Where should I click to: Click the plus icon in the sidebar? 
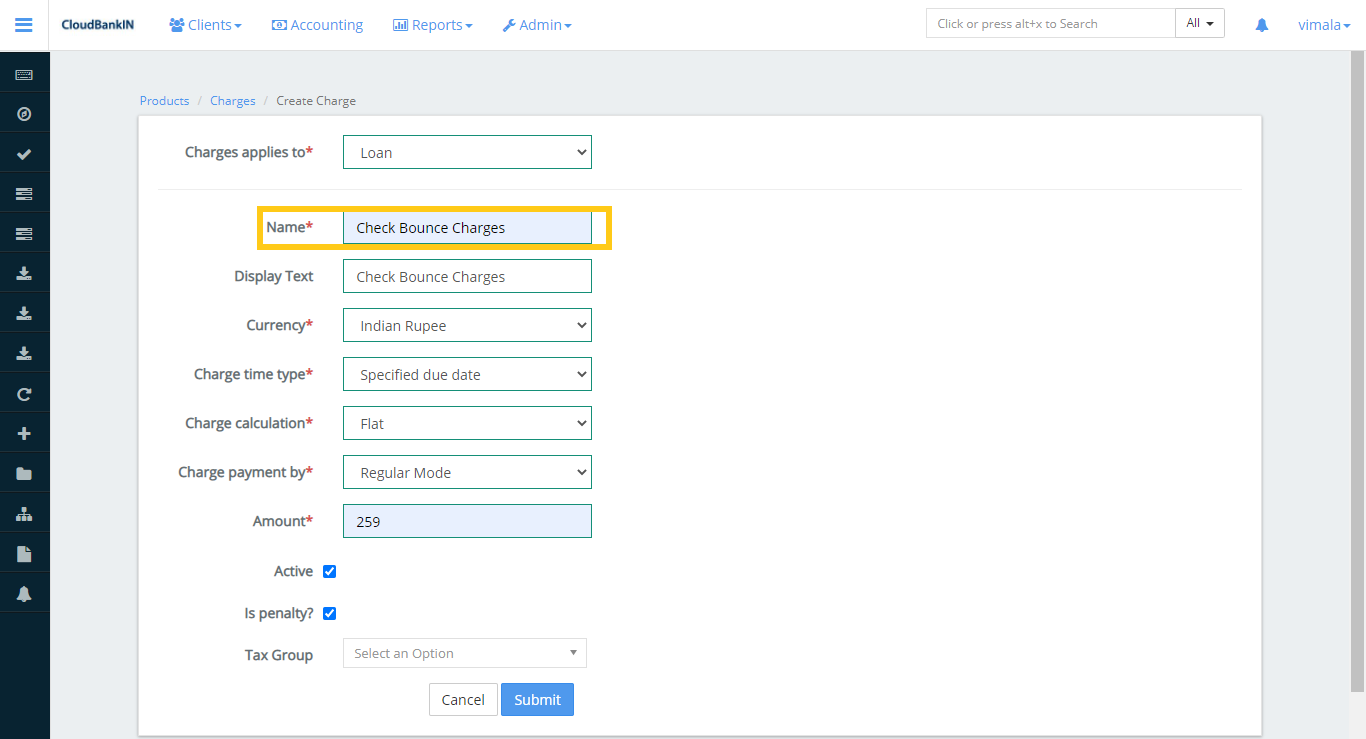[24, 434]
